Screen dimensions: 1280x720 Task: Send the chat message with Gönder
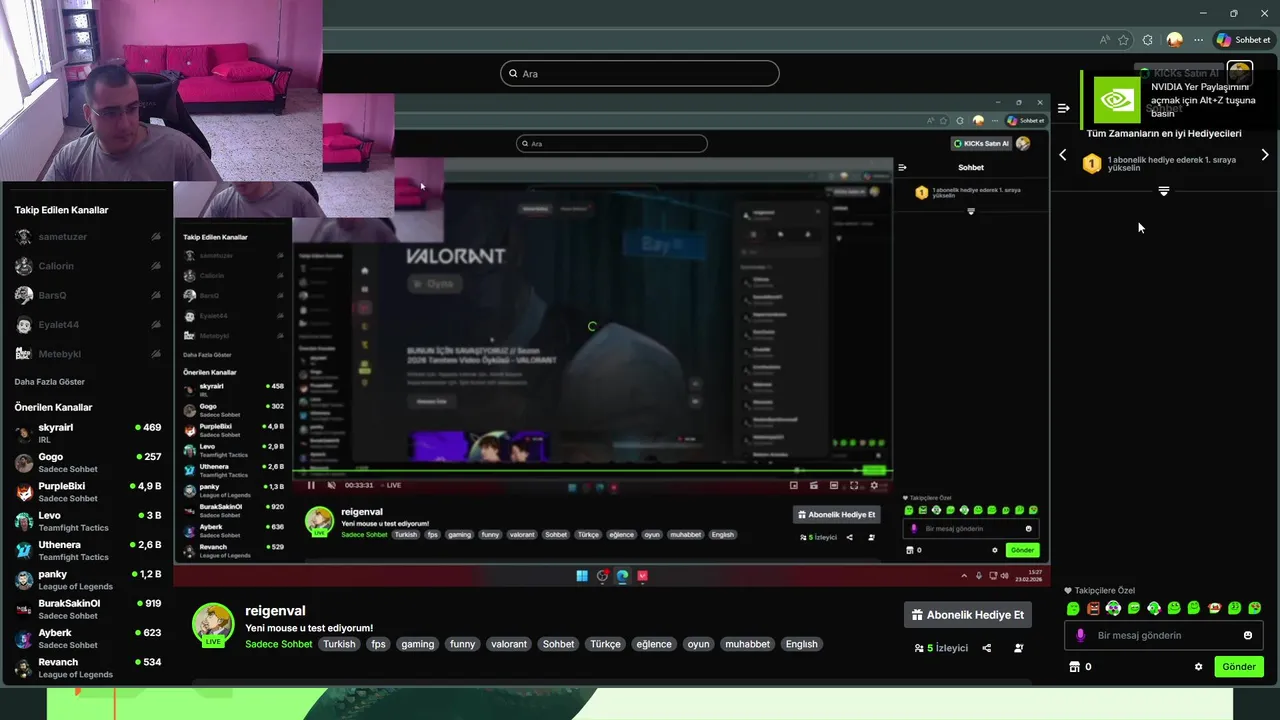click(x=1239, y=667)
